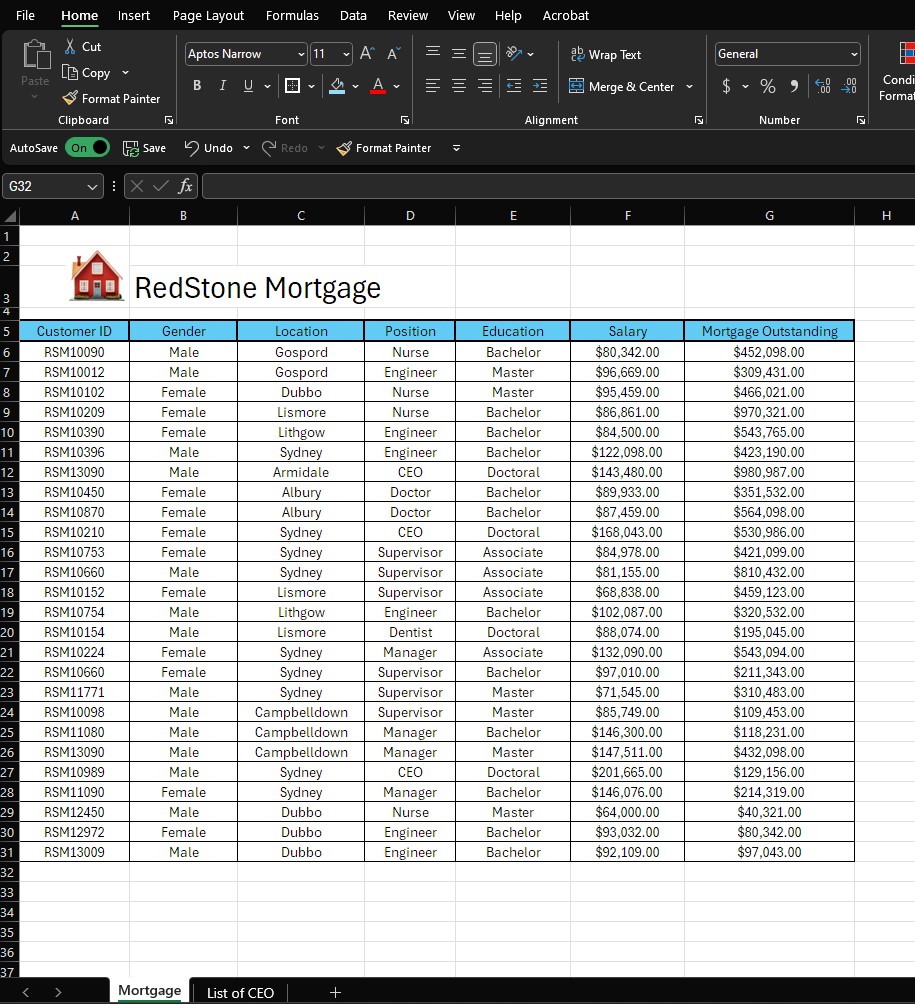
Task: Open the font size dropdown
Action: [346, 54]
